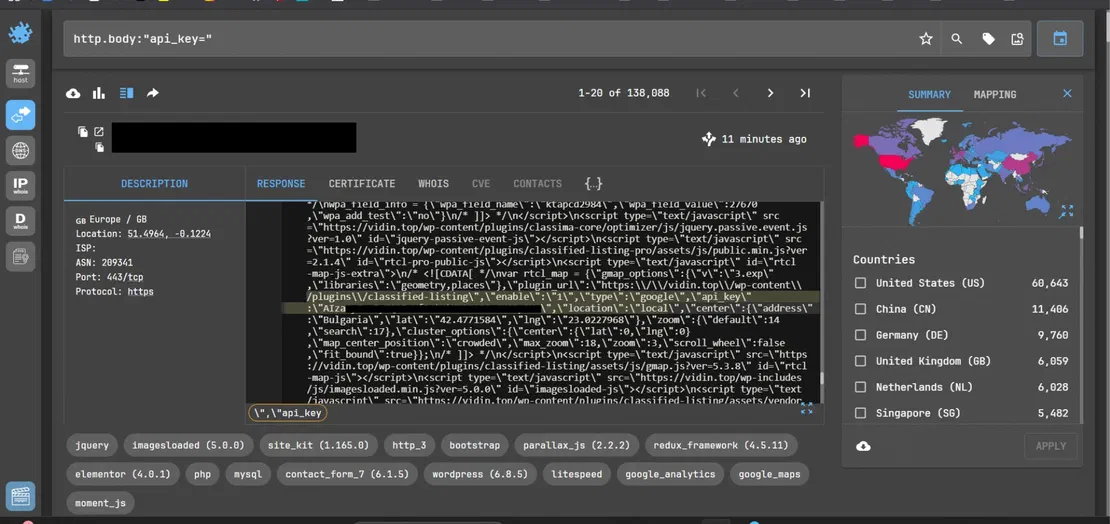
Task: Click the location coordinates 51.4964, -0.1224
Action: pyautogui.click(x=169, y=234)
